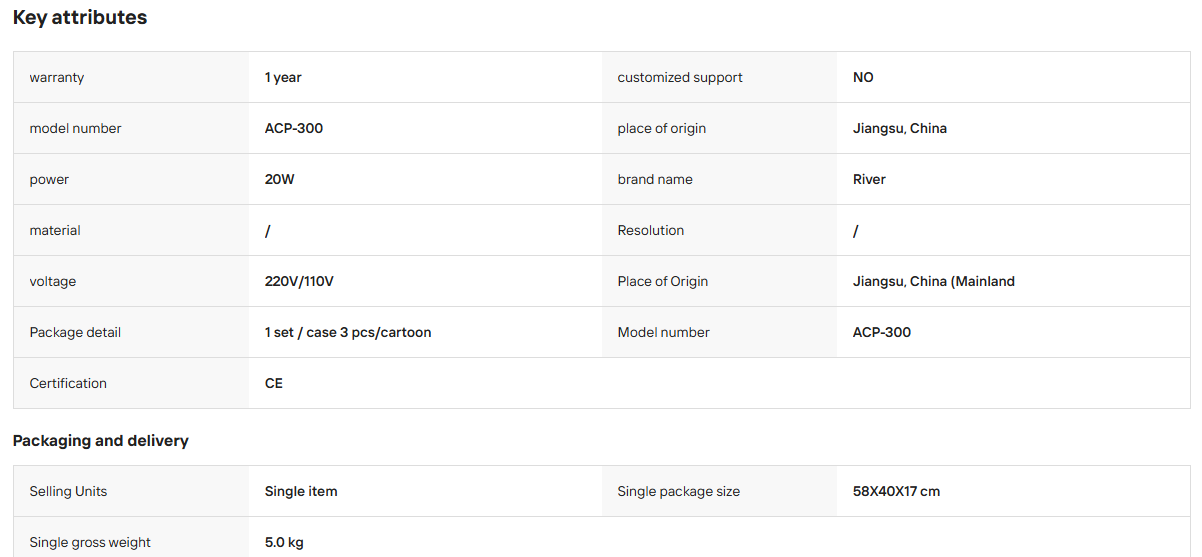The image size is (1202, 557).
Task: Click the 220V/110V voltage value
Action: [x=299, y=281]
